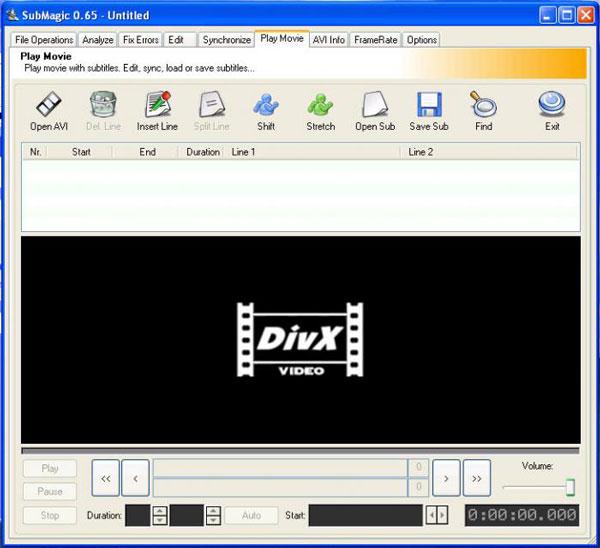Step forward with the > button
This screenshot has width=600, height=548.
(446, 478)
